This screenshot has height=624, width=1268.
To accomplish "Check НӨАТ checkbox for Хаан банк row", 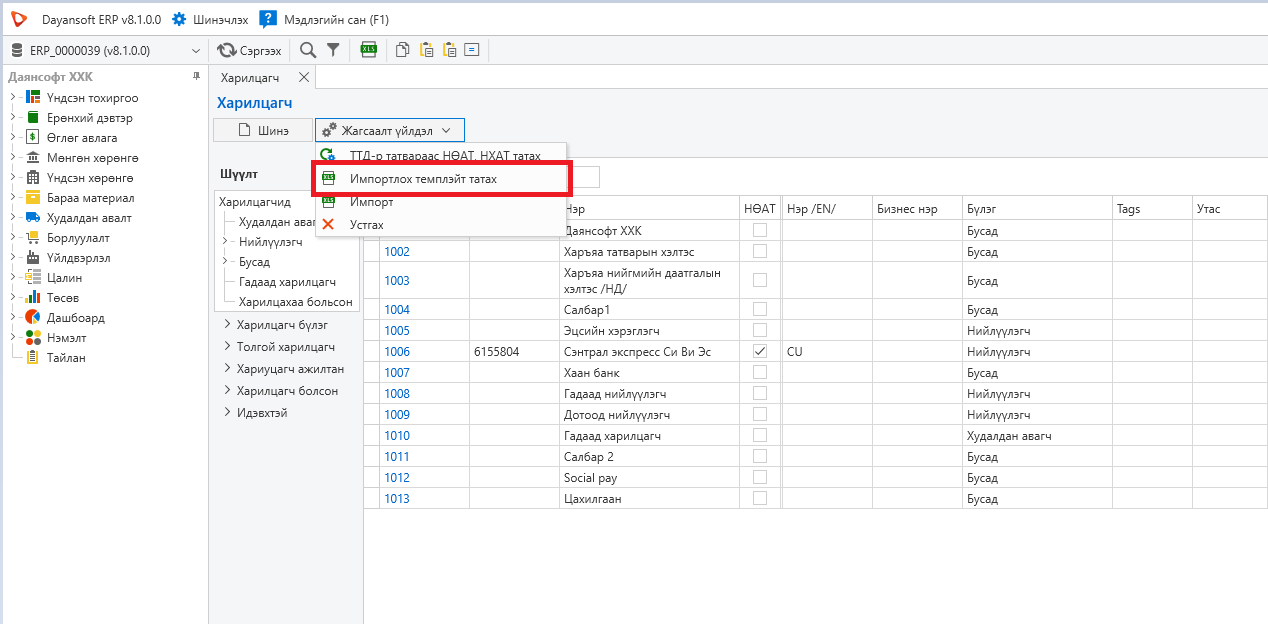I will (760, 372).
